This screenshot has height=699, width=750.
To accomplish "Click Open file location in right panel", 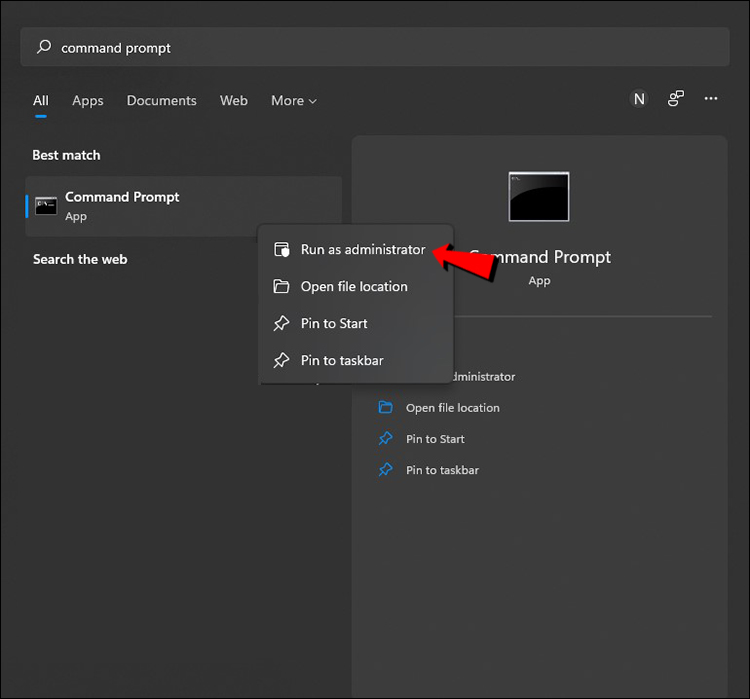I will pos(452,408).
